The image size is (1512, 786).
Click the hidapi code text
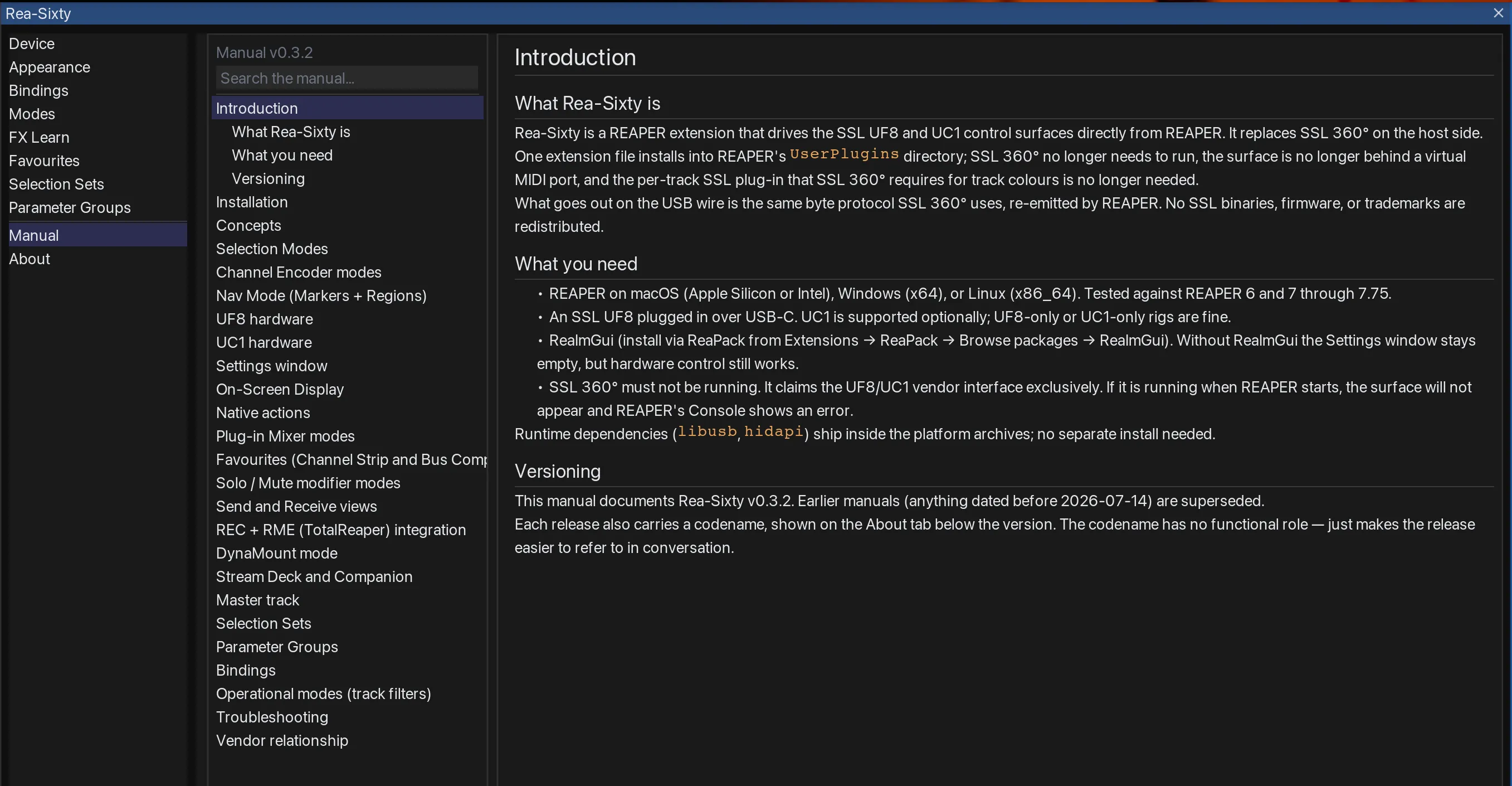coord(774,432)
